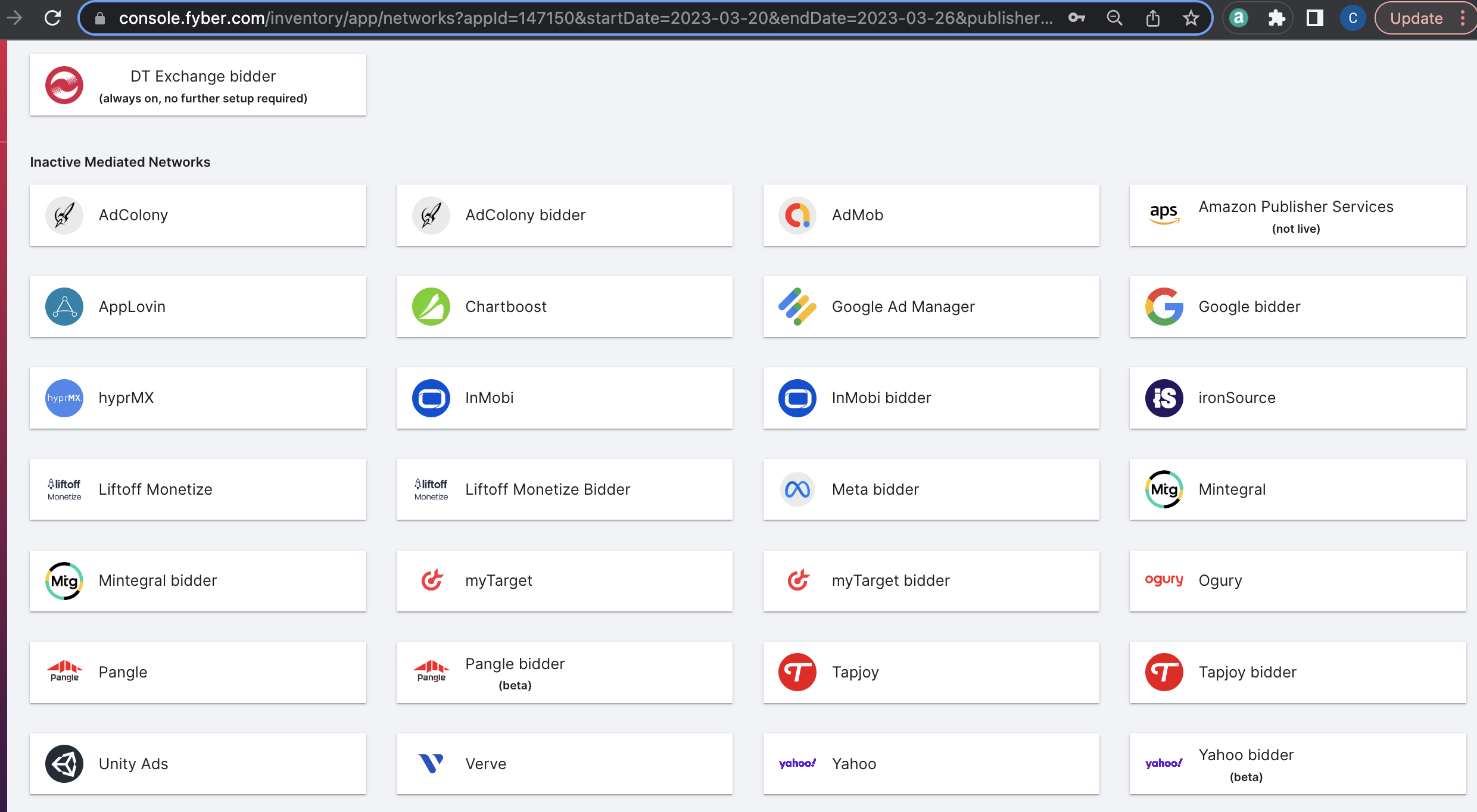
Task: Click the Pangle bidder logo icon
Action: (x=431, y=672)
